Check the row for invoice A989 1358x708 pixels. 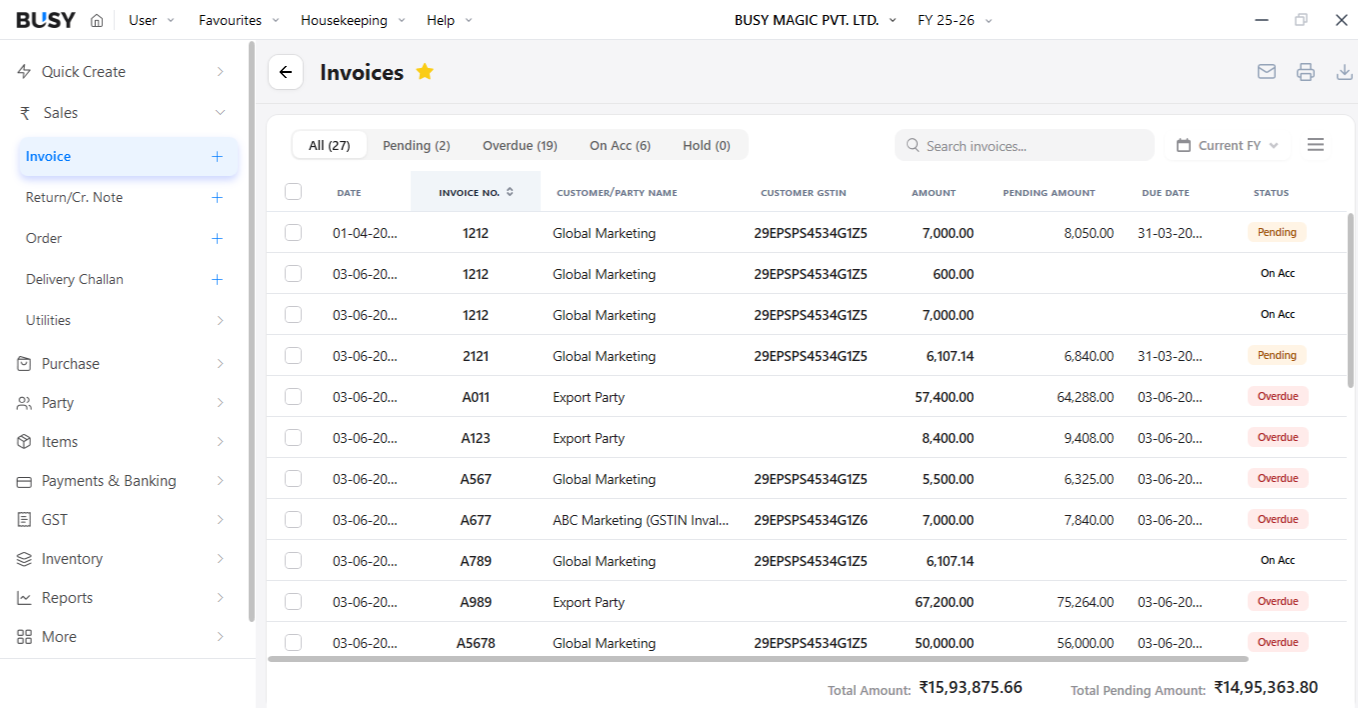pos(293,602)
